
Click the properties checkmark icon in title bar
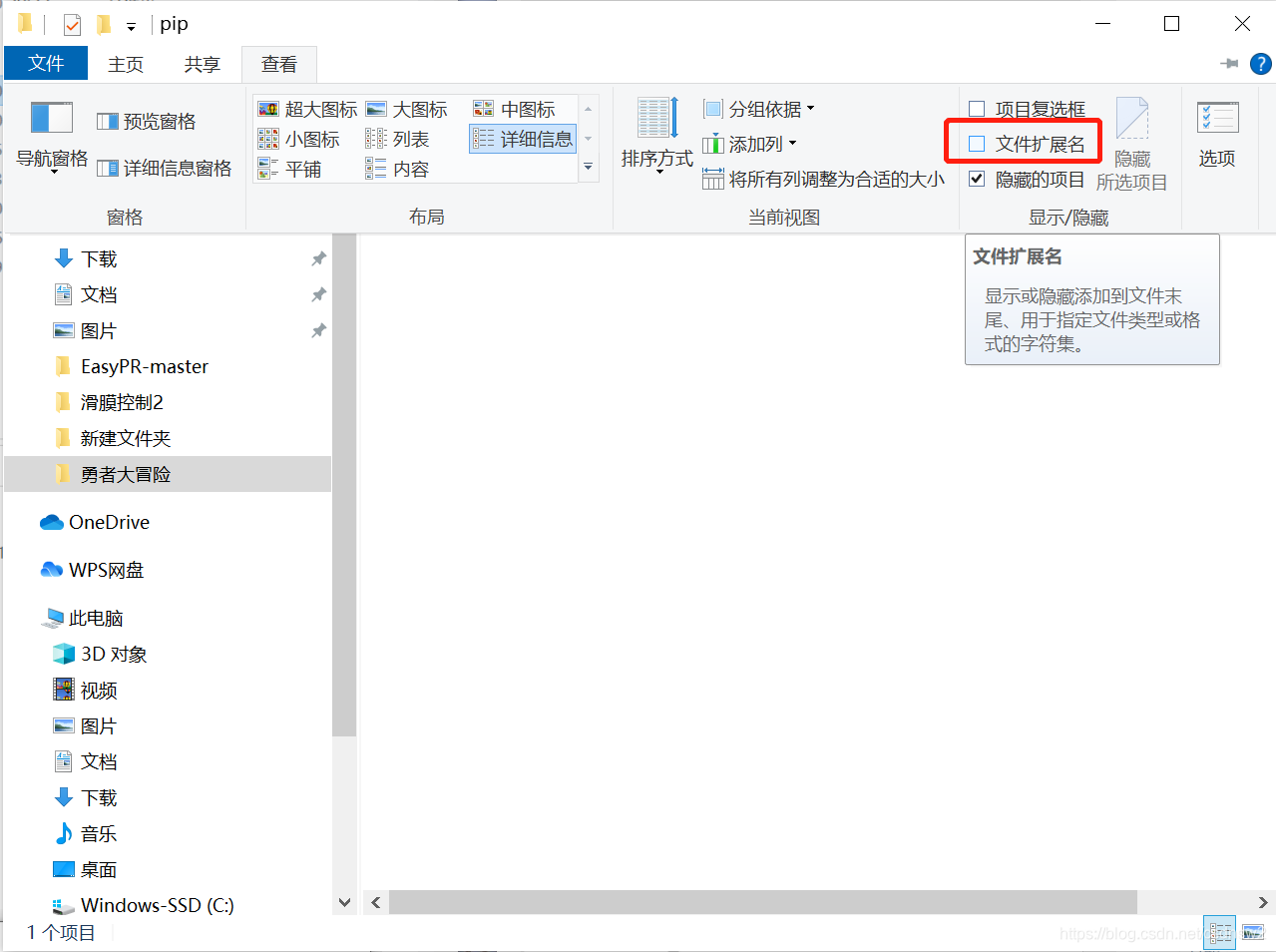[x=72, y=24]
